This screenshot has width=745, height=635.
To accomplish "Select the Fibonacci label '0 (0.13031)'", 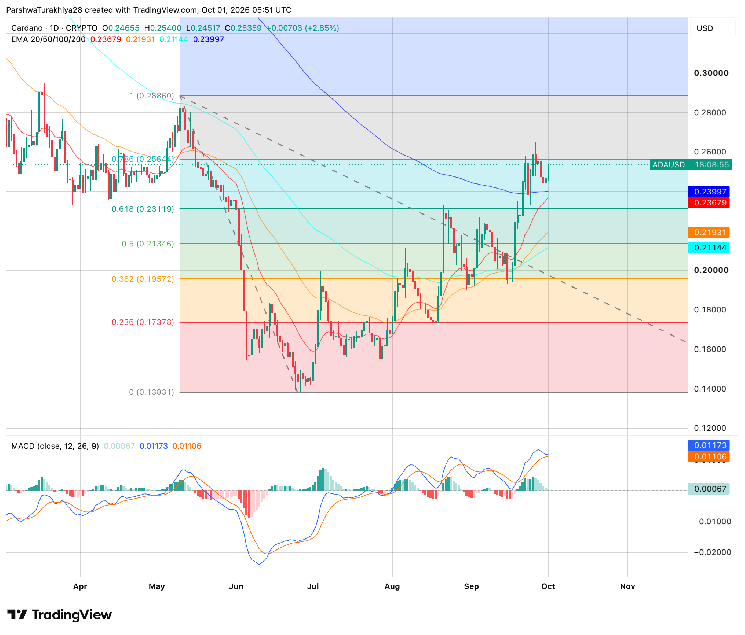I will pos(152,392).
